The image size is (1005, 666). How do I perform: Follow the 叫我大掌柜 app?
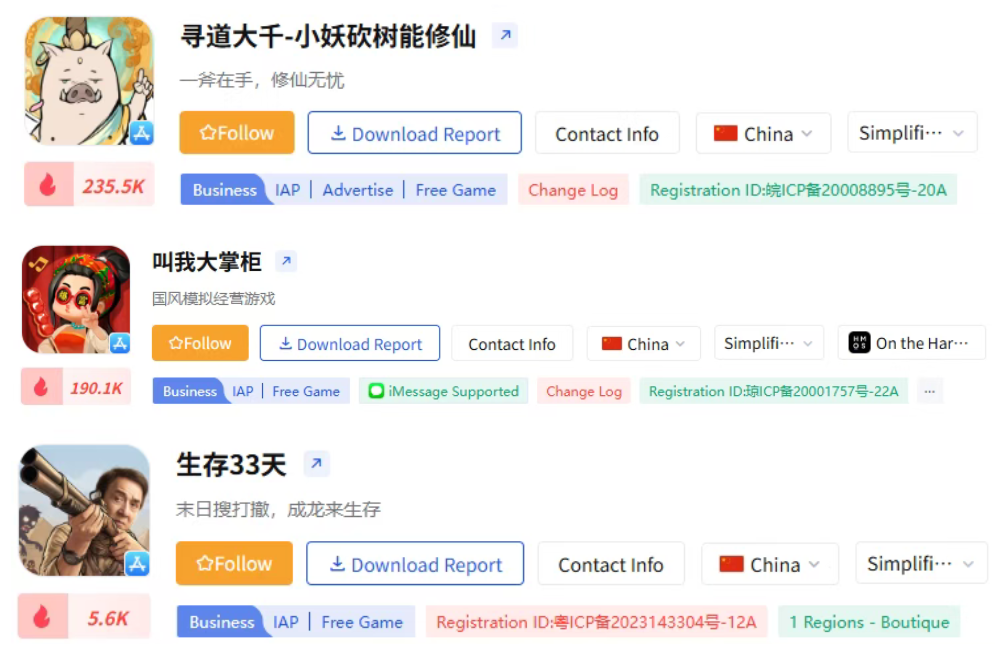coord(200,343)
